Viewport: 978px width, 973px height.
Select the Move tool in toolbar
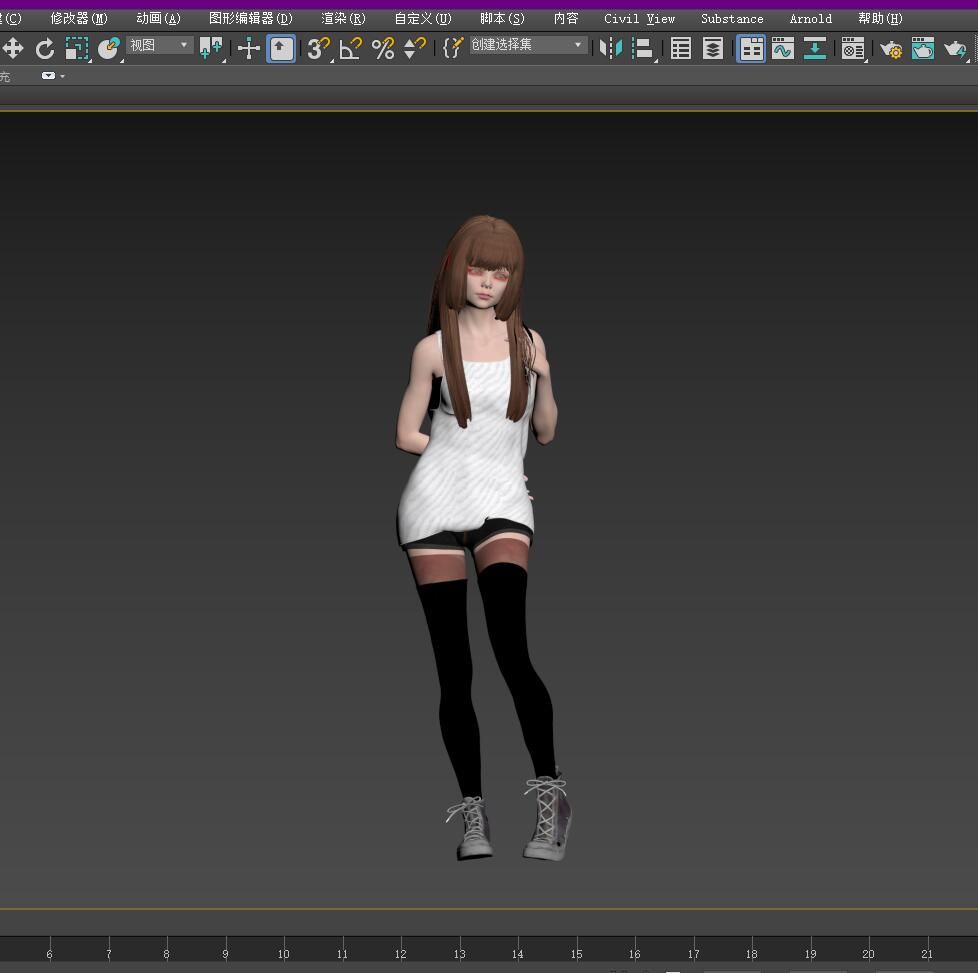[13, 48]
